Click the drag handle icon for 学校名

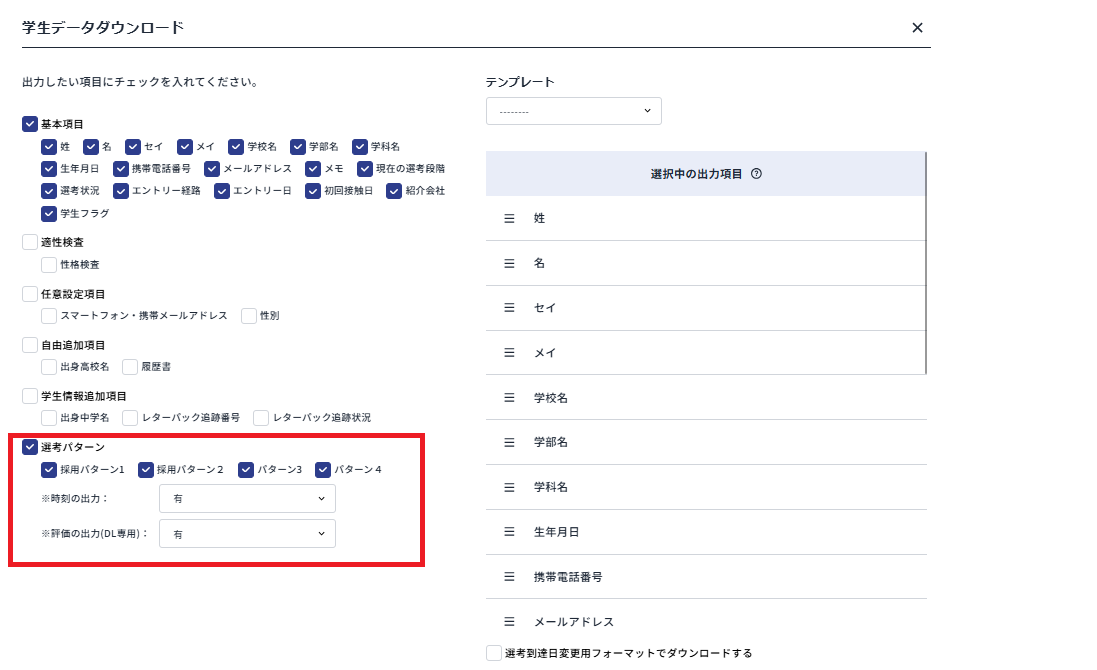509,398
